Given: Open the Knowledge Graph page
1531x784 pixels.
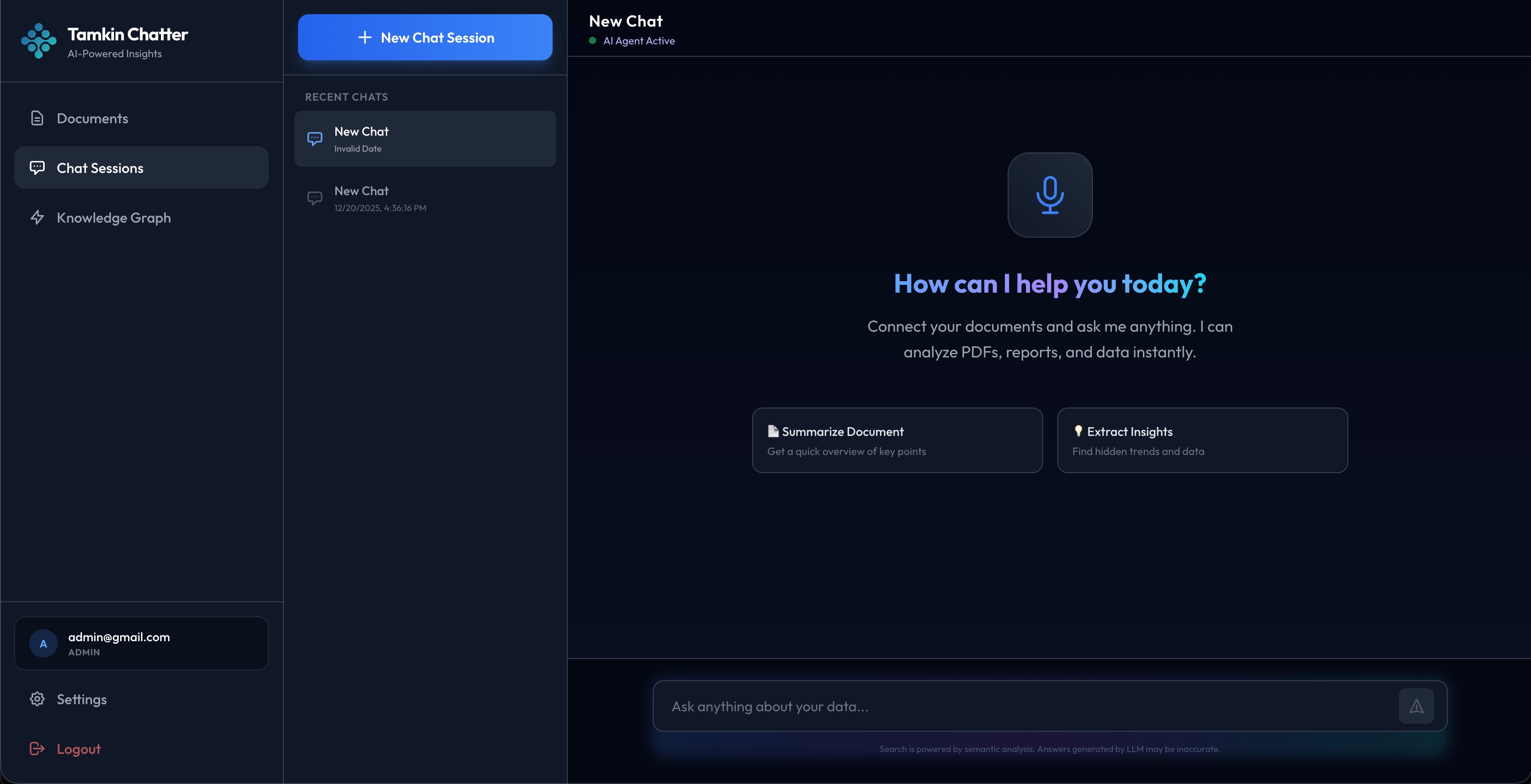Looking at the screenshot, I should (x=114, y=218).
